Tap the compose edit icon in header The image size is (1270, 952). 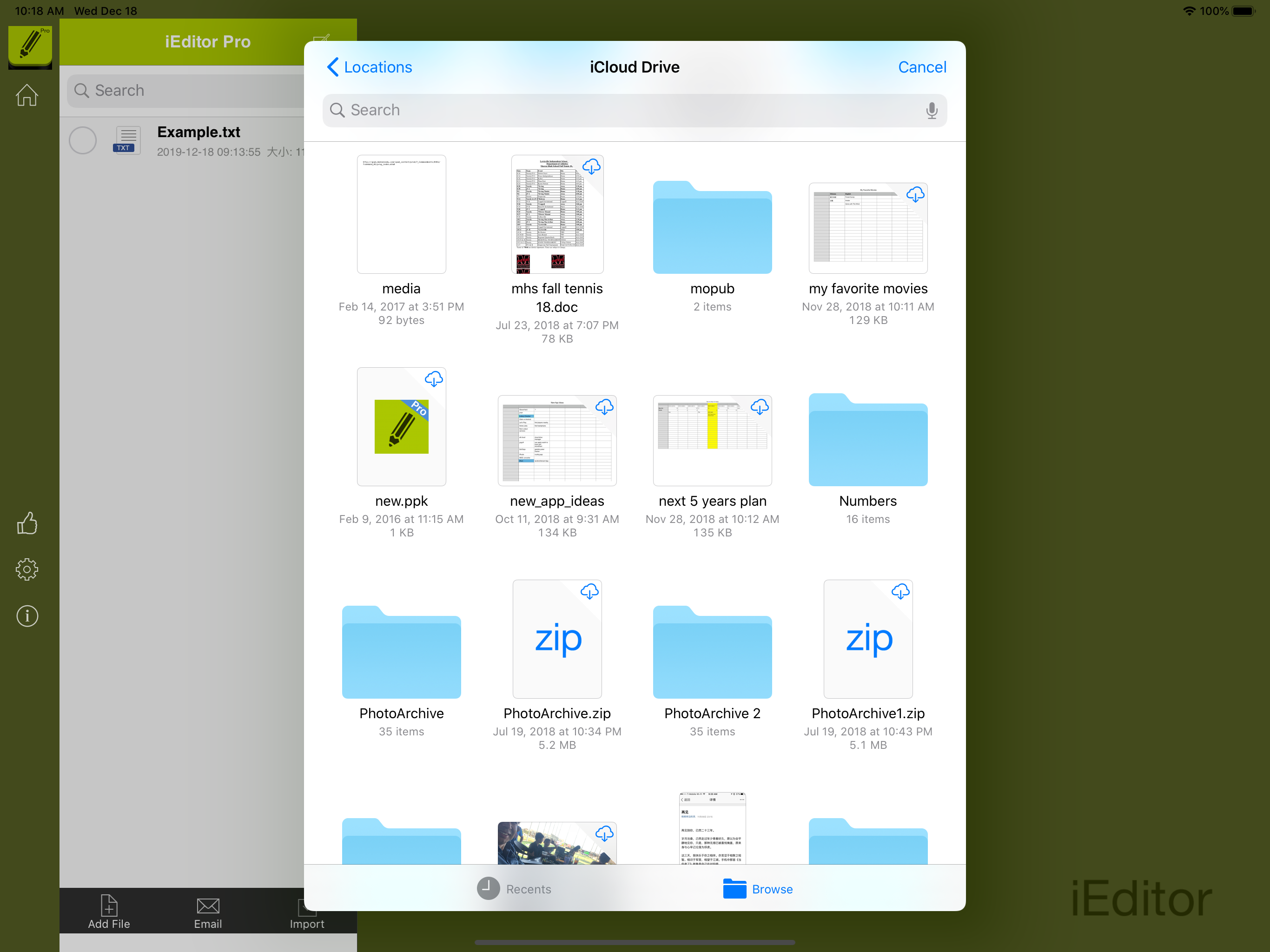321,41
